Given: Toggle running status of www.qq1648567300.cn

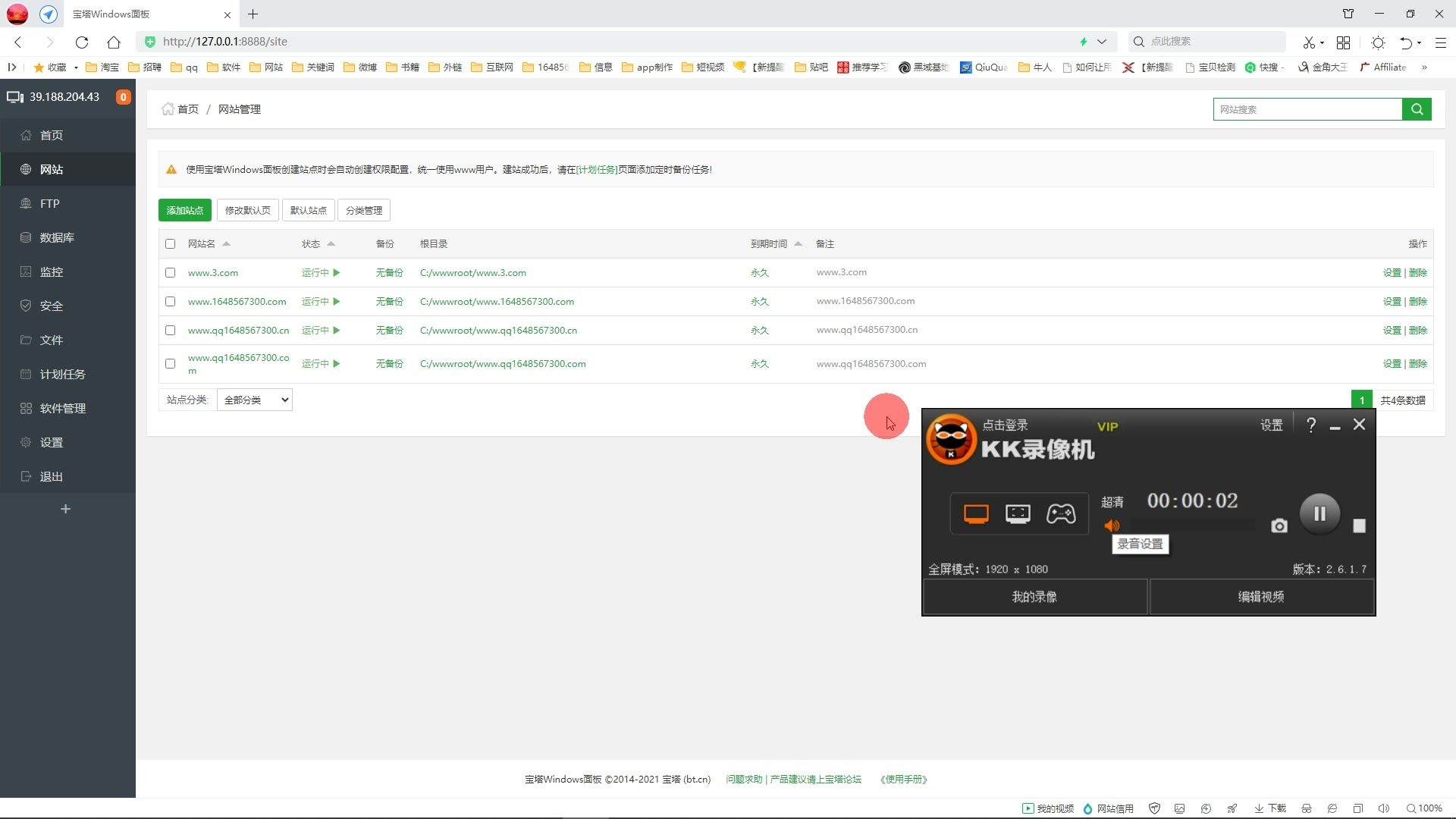Looking at the screenshot, I should point(321,330).
